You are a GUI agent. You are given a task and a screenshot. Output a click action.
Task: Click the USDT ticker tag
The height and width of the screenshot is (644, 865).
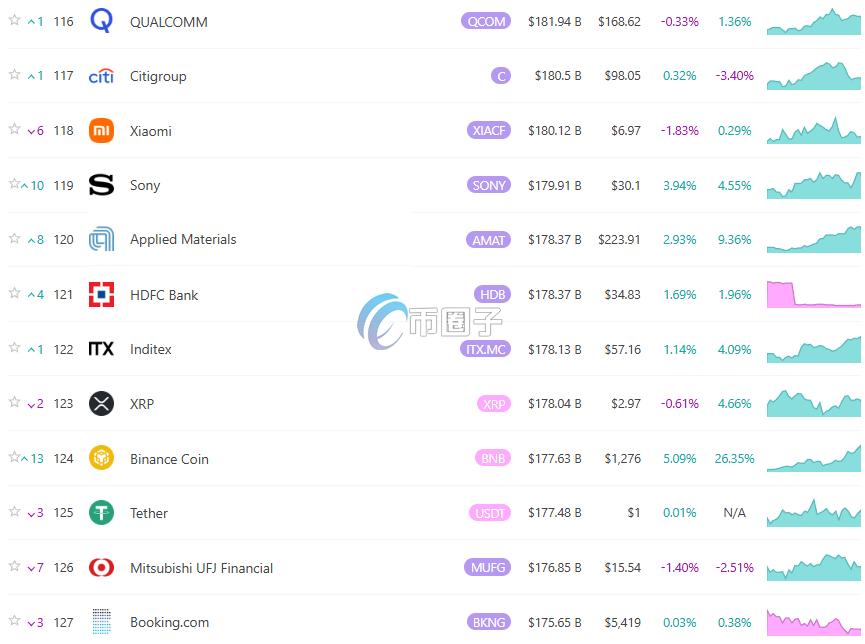[x=489, y=513]
